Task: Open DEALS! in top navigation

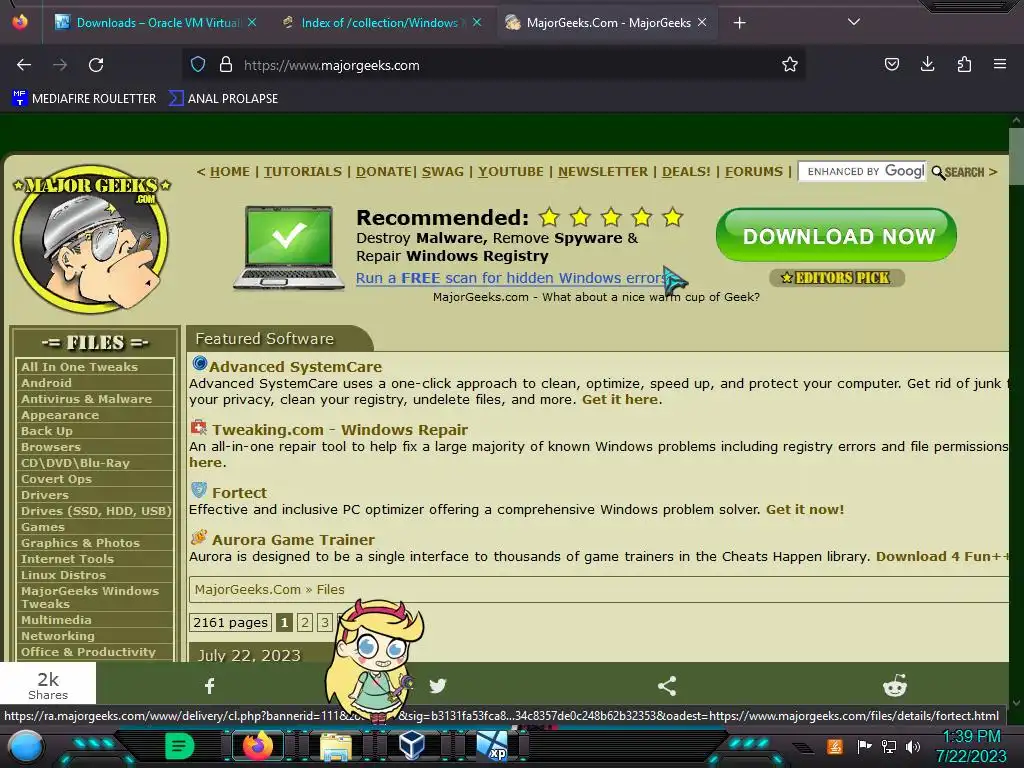Action: pos(686,172)
